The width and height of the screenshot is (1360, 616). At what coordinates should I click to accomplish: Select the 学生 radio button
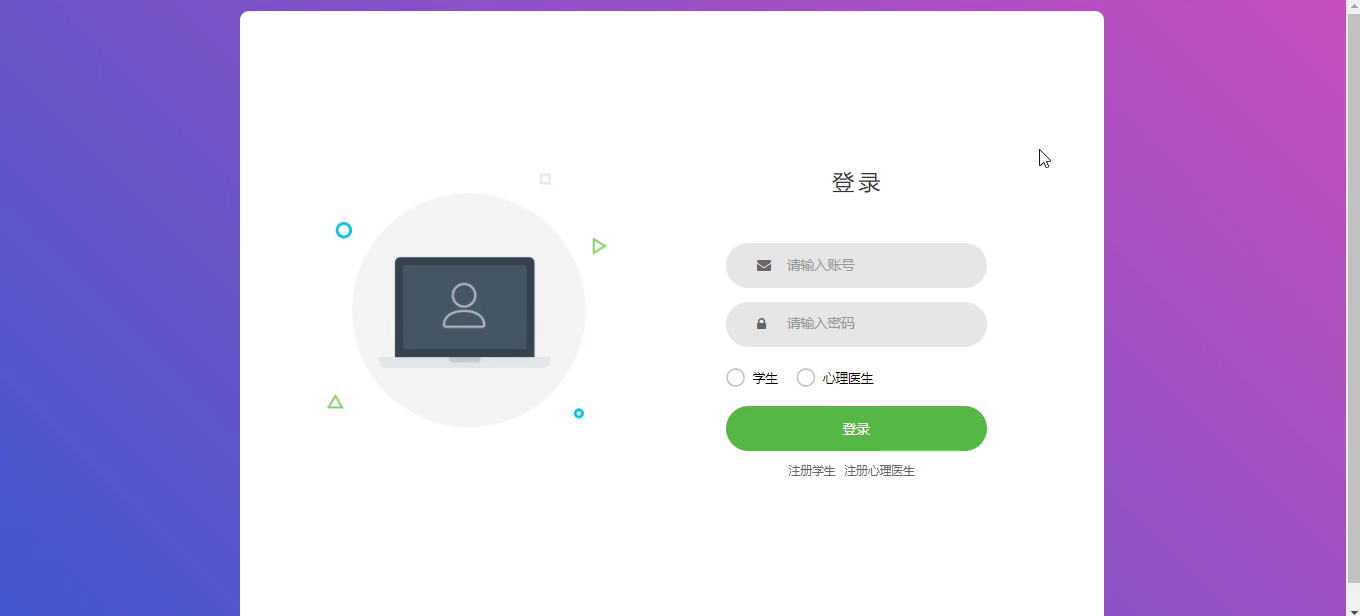click(x=735, y=378)
